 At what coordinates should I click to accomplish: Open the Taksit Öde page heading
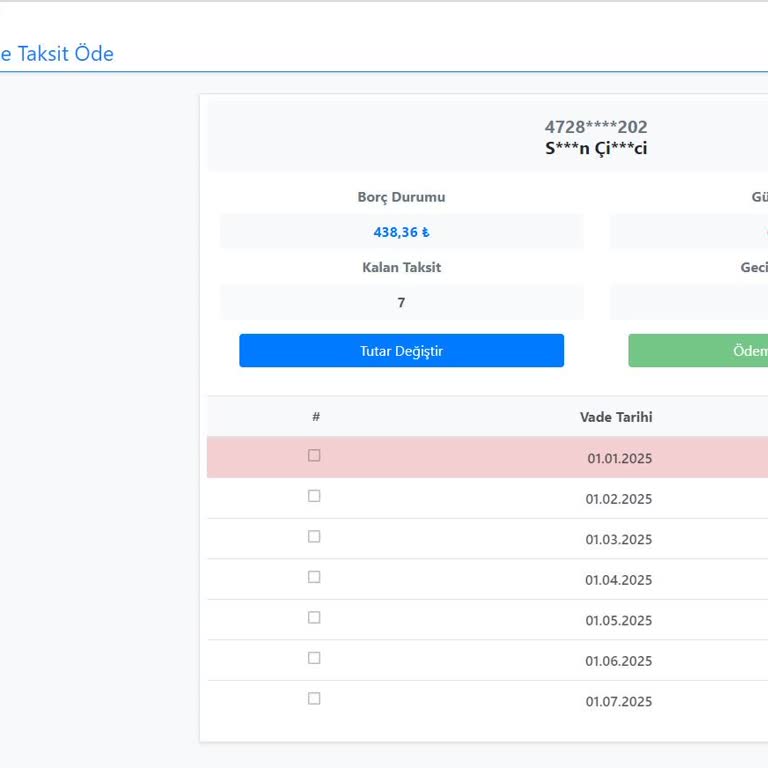pyautogui.click(x=57, y=54)
